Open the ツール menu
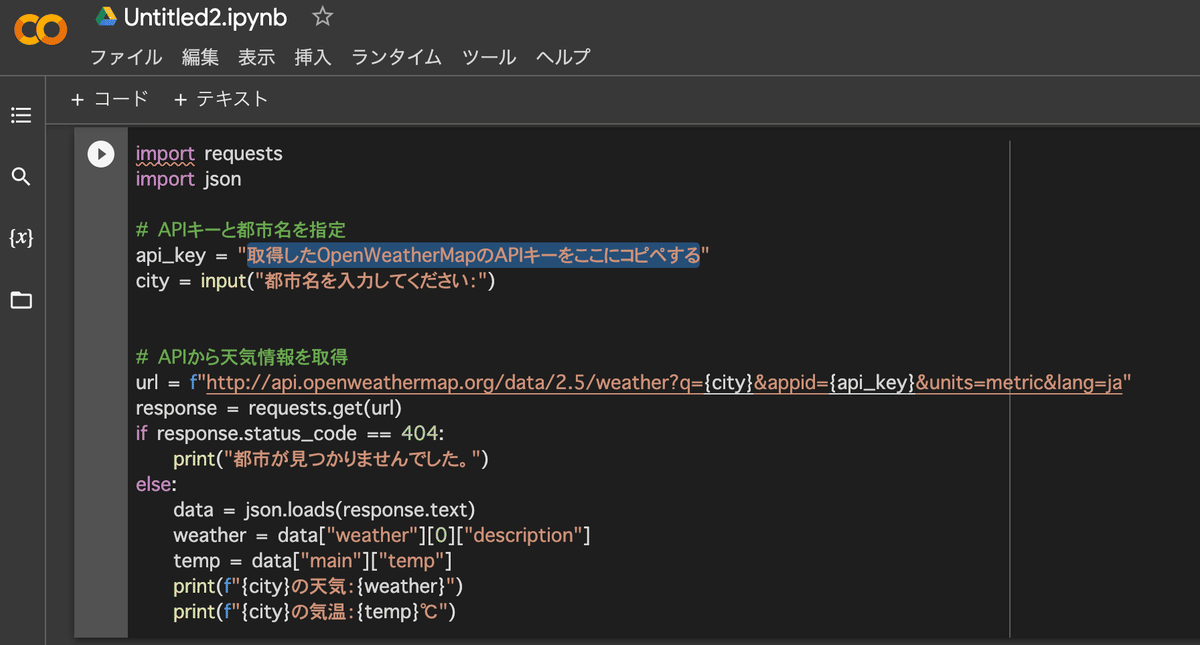This screenshot has height=645, width=1200. [x=489, y=57]
